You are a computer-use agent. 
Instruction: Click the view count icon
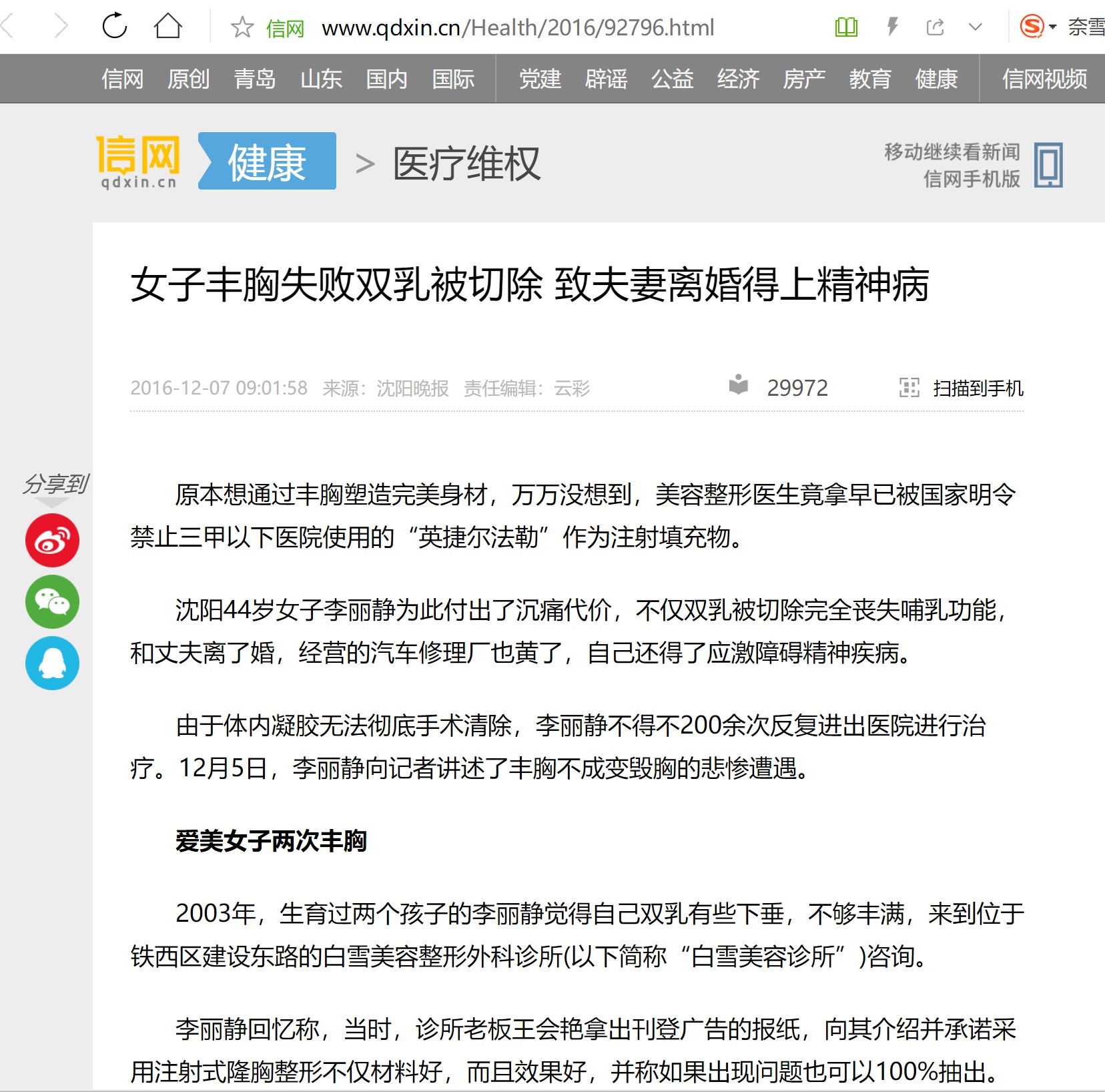[x=738, y=384]
